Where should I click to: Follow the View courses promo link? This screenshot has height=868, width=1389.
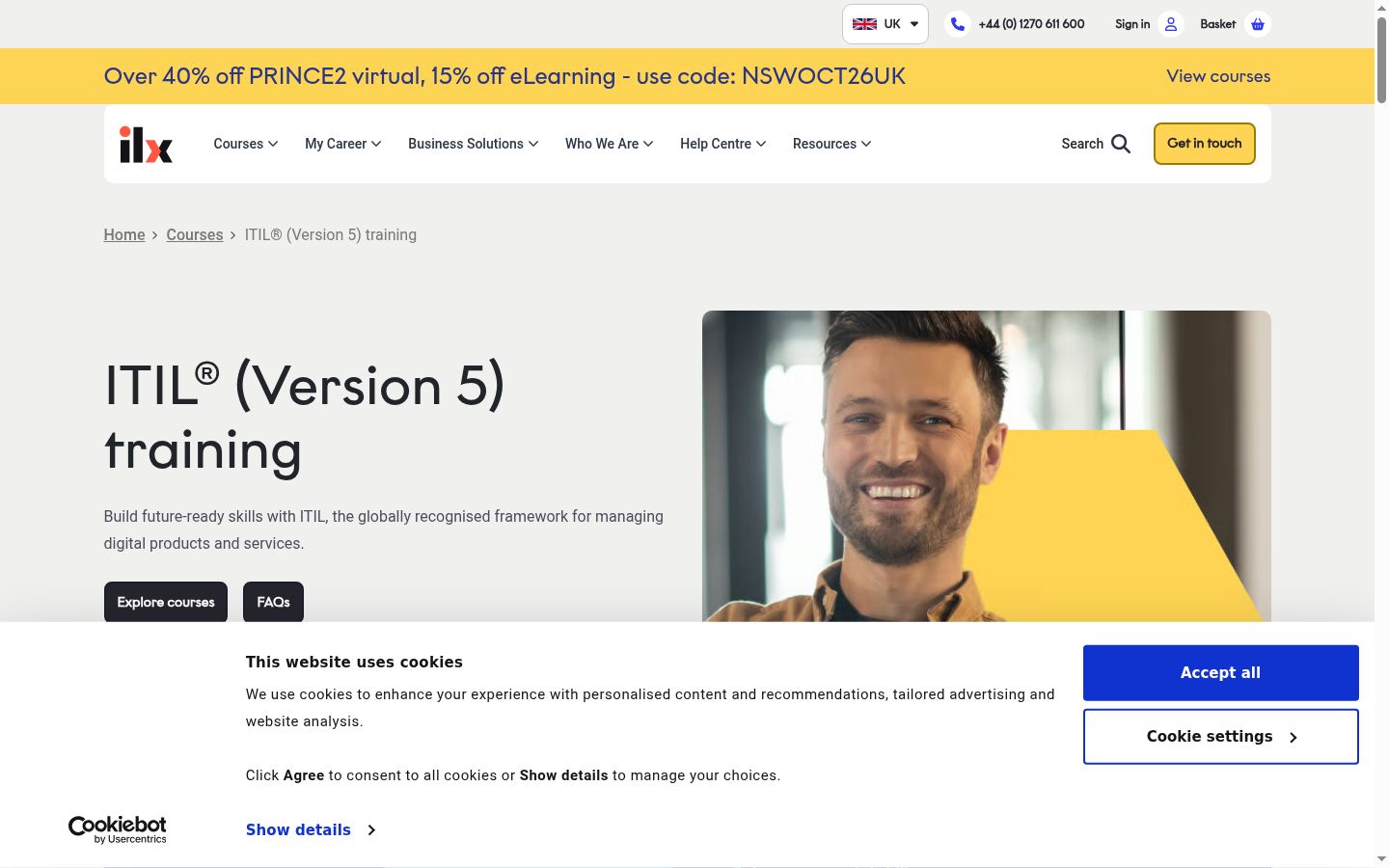[x=1218, y=76]
